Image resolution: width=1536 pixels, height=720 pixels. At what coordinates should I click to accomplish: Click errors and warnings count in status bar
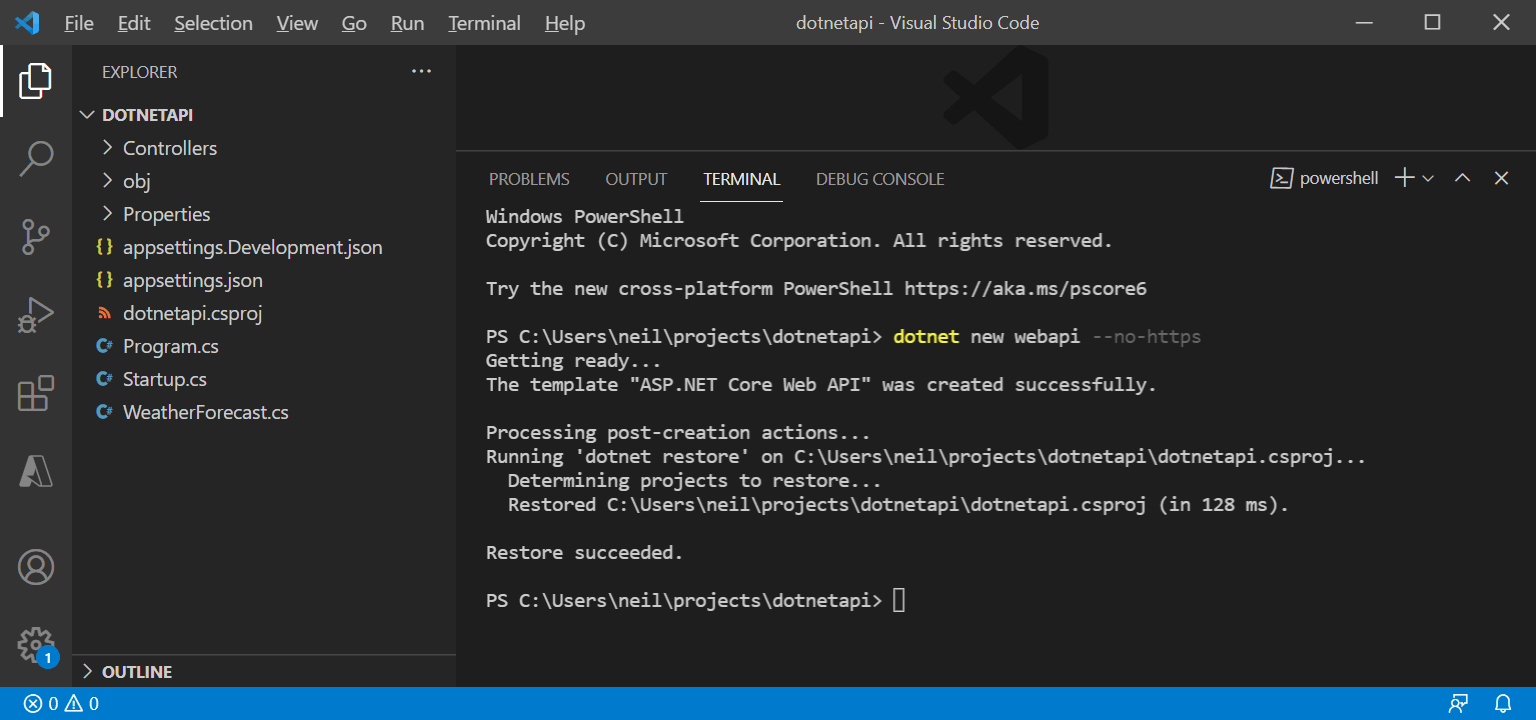click(61, 703)
